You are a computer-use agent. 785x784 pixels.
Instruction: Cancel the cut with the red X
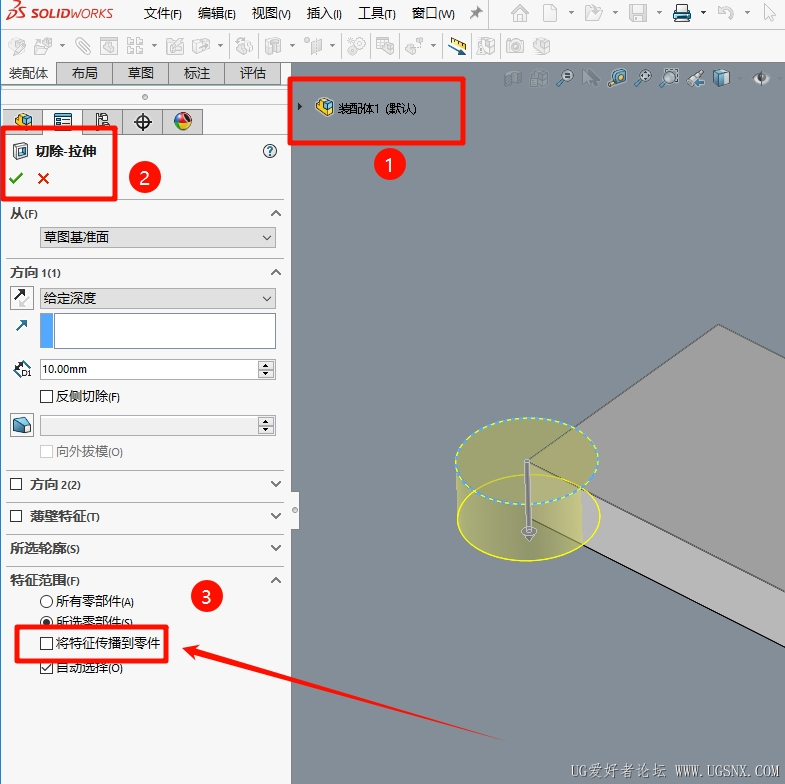tap(44, 178)
